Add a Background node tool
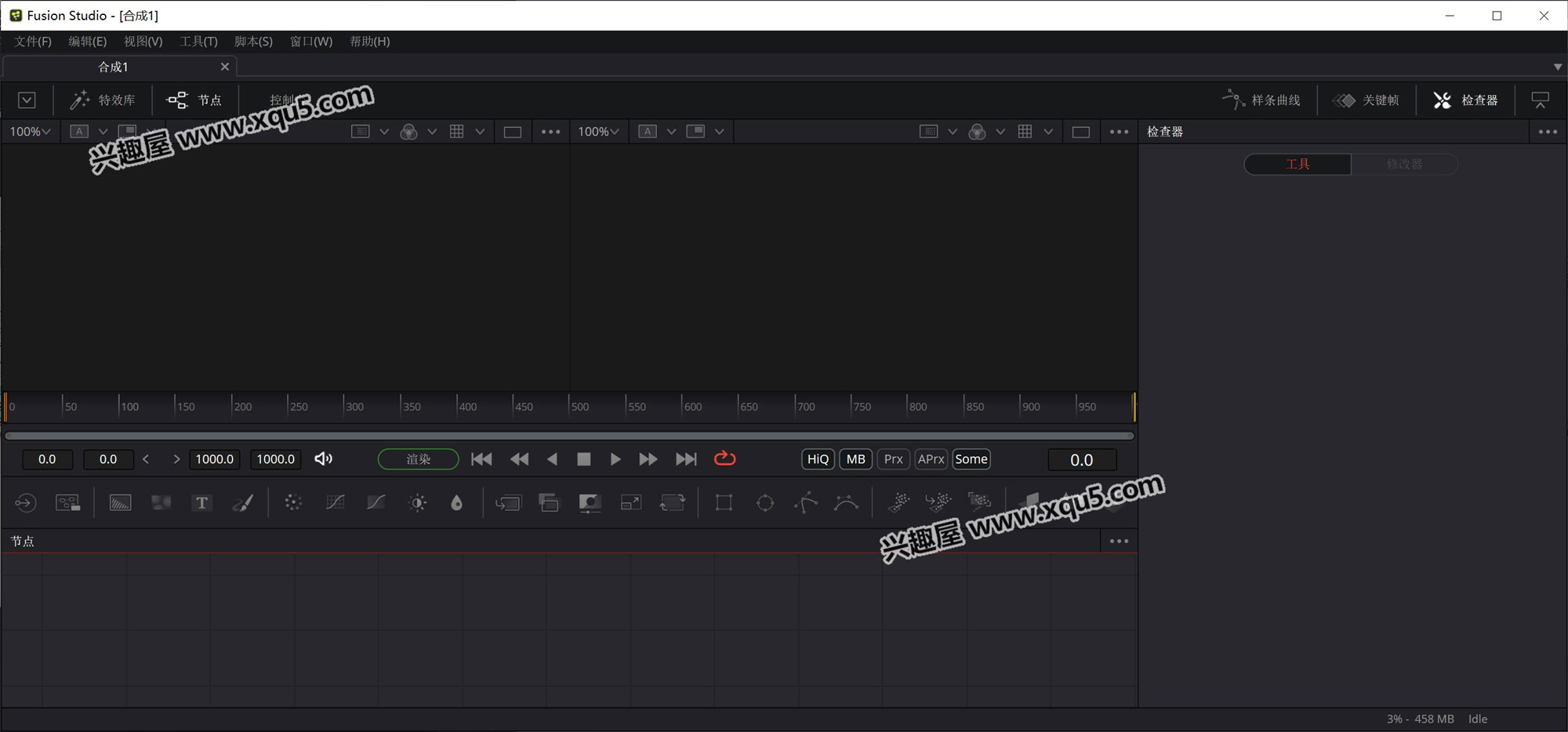Image resolution: width=1568 pixels, height=732 pixels. point(120,503)
